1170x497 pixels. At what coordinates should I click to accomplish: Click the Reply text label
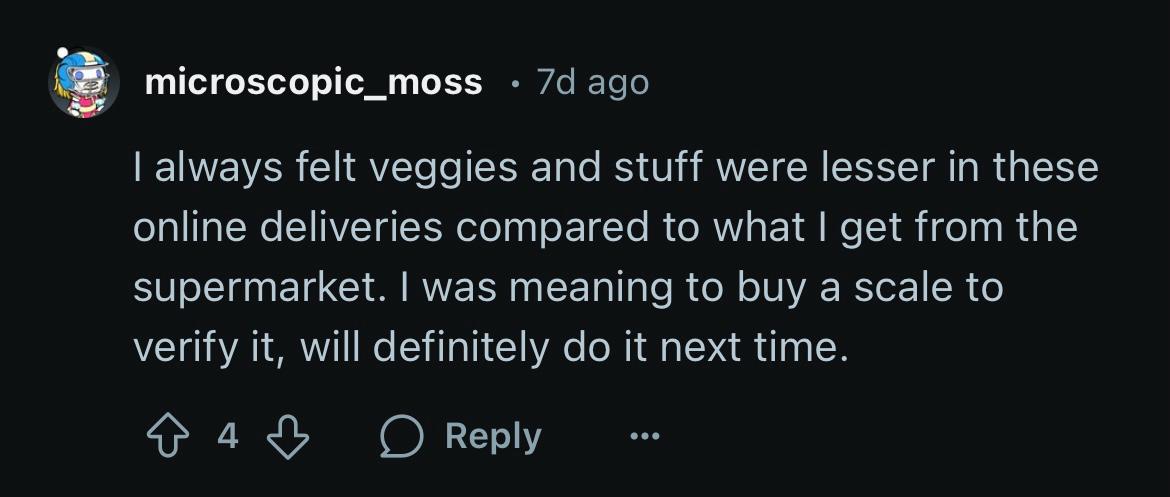(493, 437)
